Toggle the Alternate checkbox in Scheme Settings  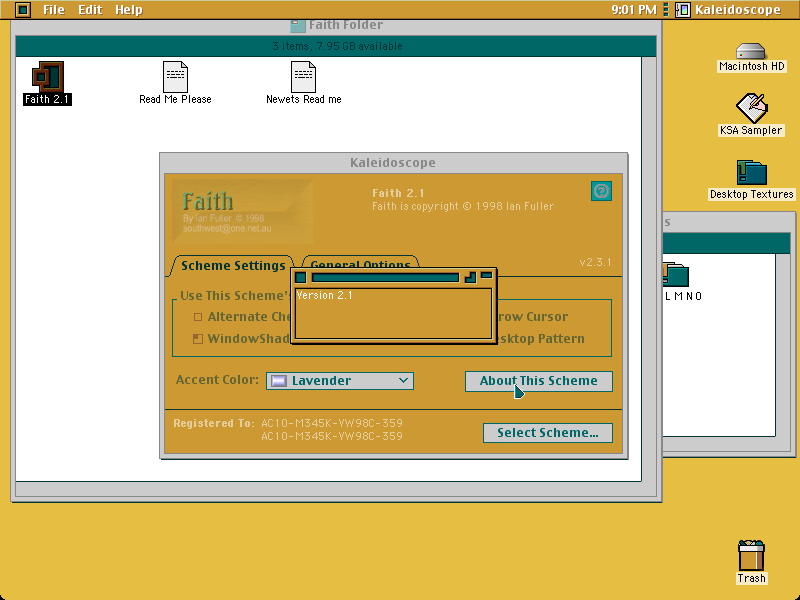click(x=198, y=317)
